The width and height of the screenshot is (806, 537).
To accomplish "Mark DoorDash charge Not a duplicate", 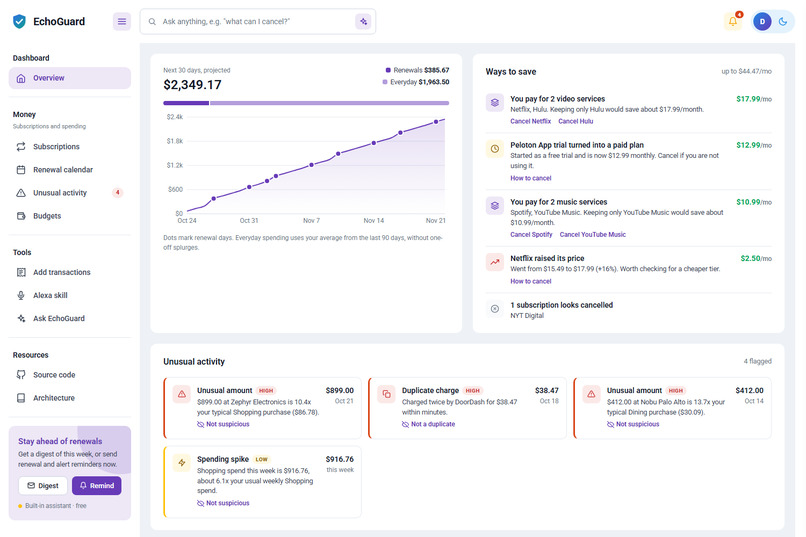I will click(x=428, y=424).
